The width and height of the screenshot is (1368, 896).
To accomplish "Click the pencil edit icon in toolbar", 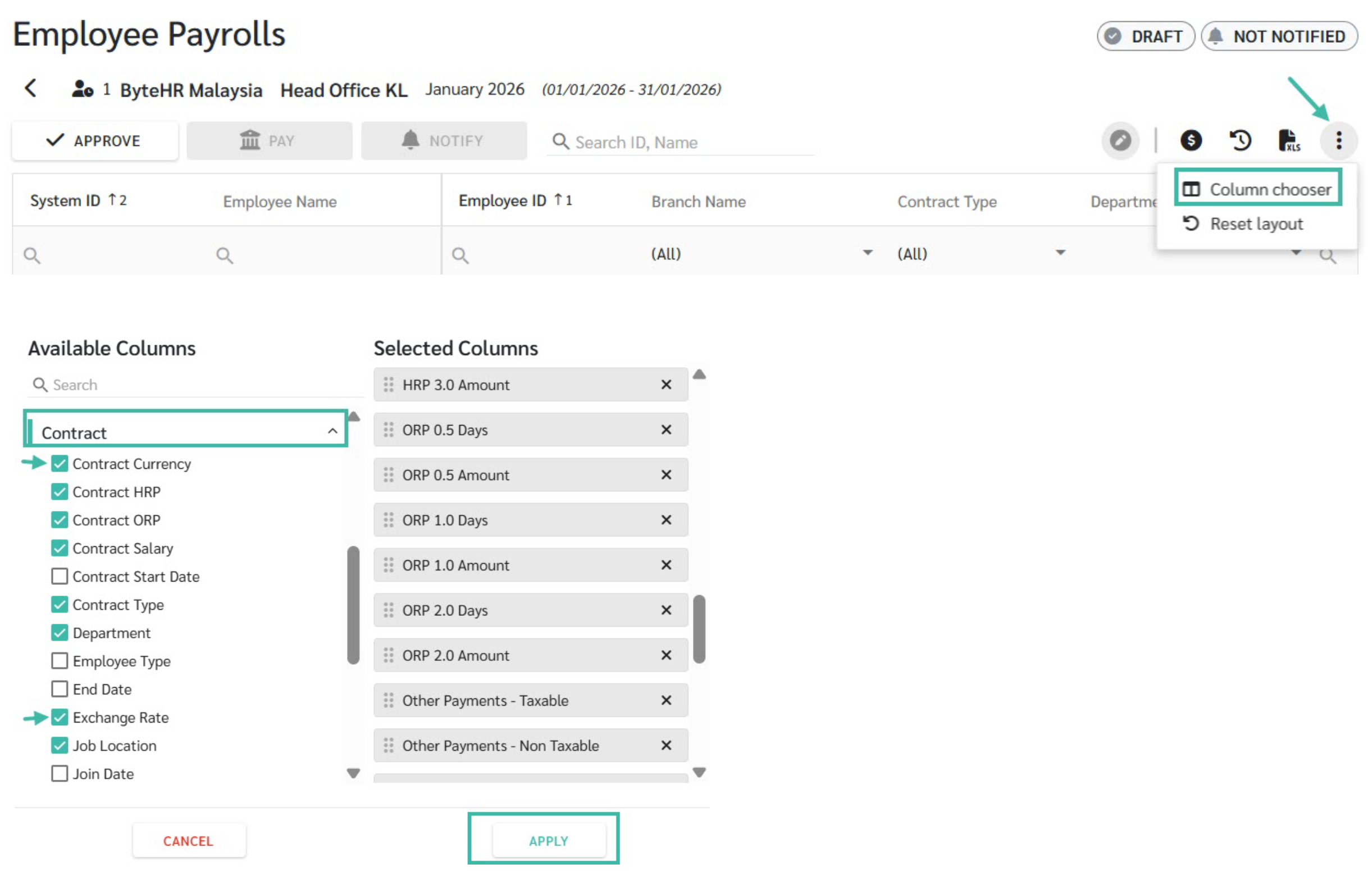I will [x=1120, y=140].
